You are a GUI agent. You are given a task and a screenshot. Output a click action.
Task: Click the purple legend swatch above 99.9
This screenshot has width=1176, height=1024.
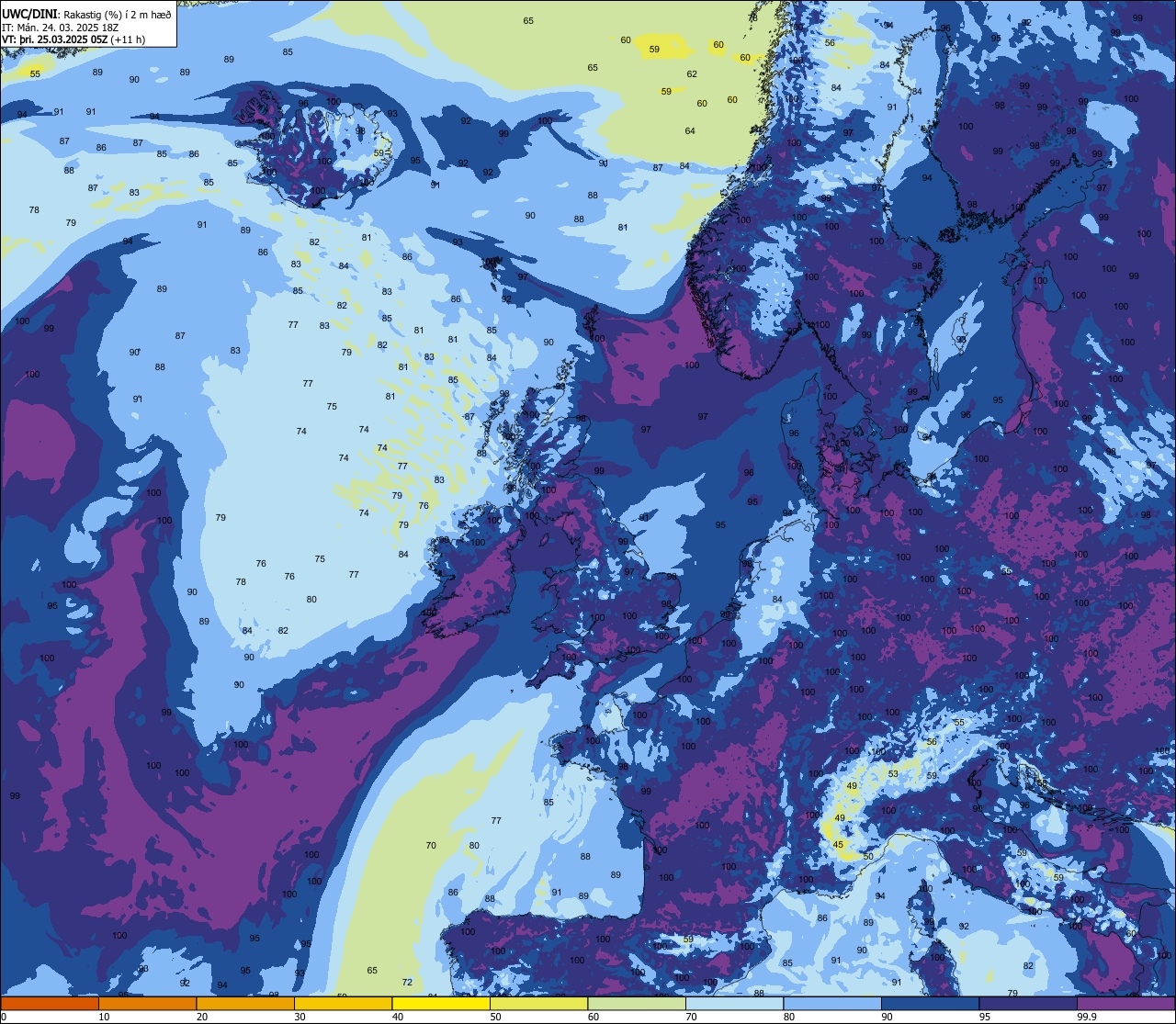tap(1125, 1003)
